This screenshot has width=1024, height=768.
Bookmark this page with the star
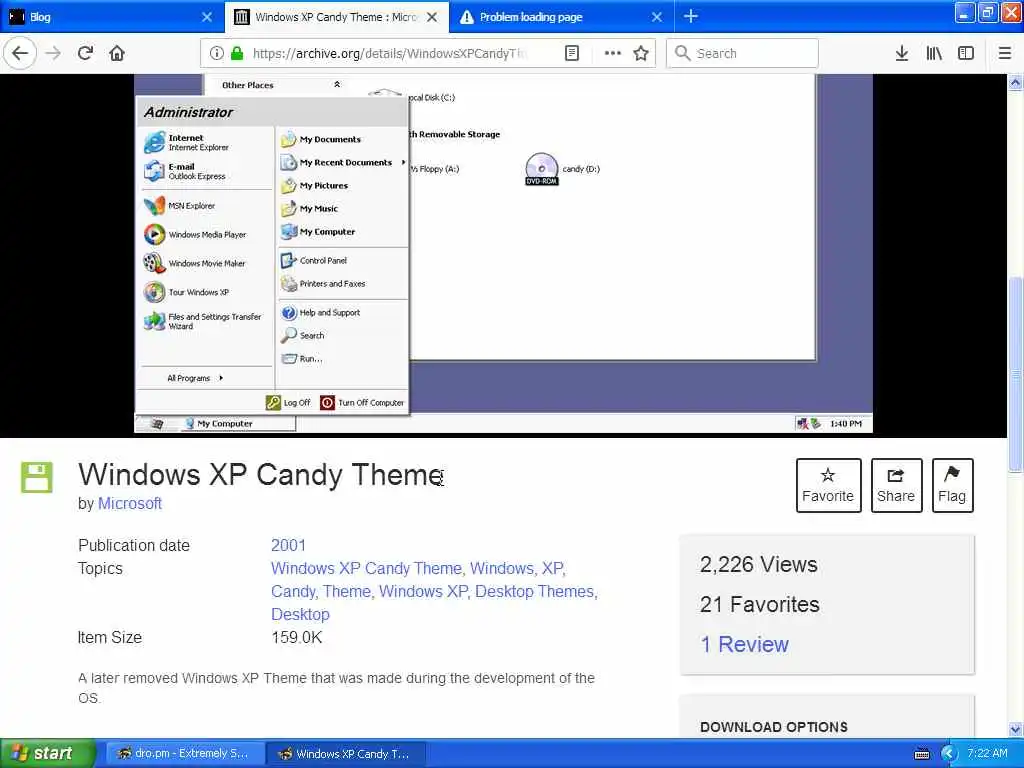(x=641, y=53)
